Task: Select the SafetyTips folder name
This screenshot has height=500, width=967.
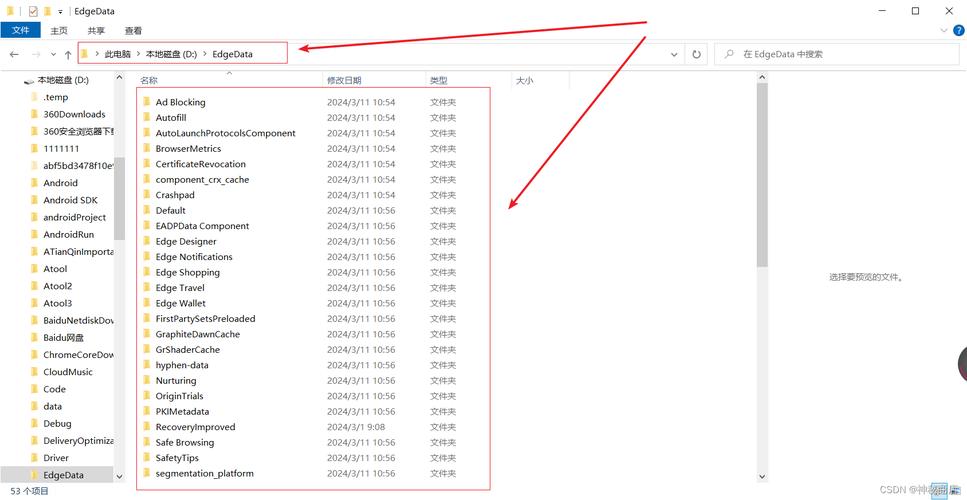Action: tap(177, 457)
